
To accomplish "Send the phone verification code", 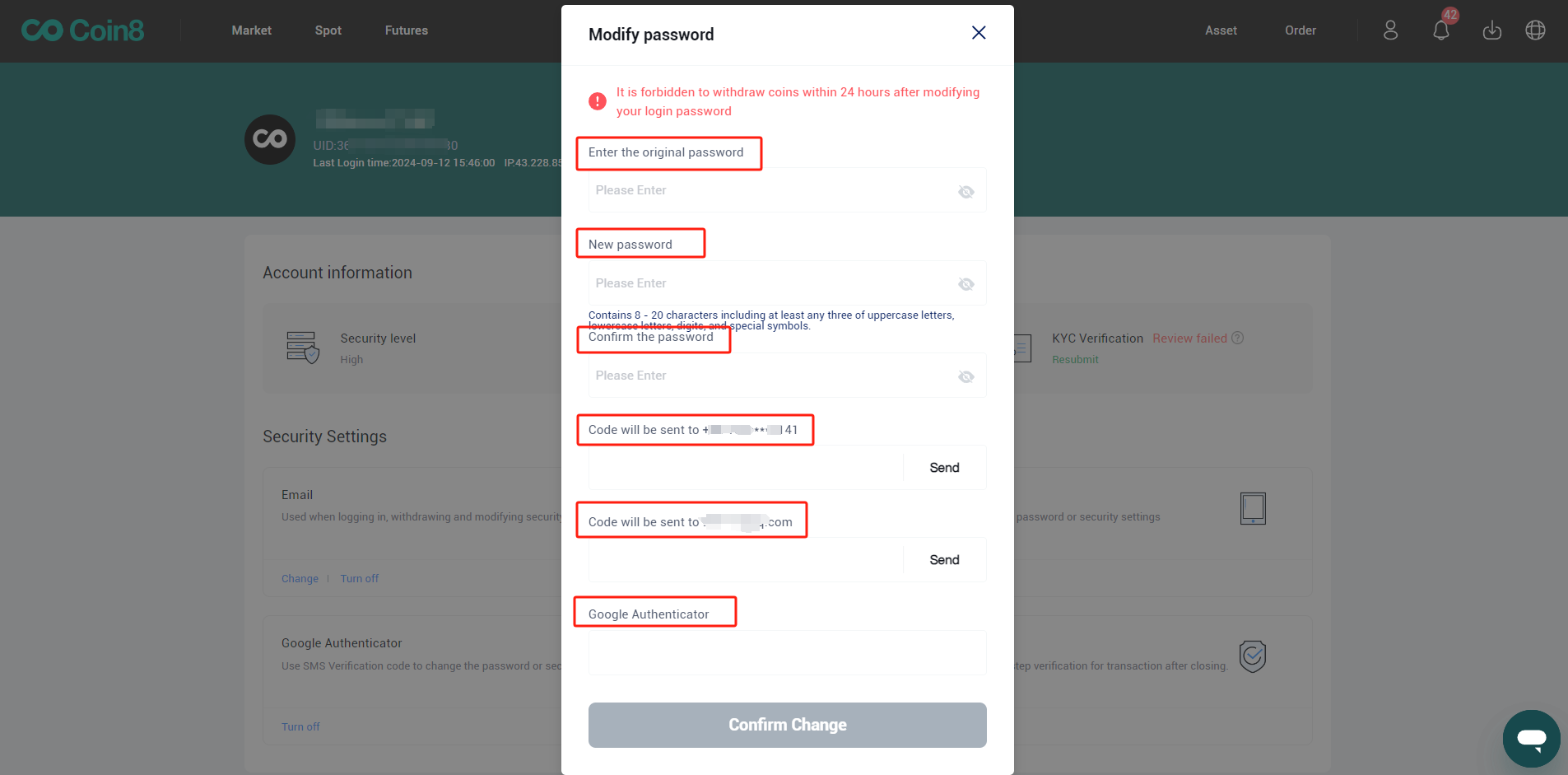I will point(944,468).
